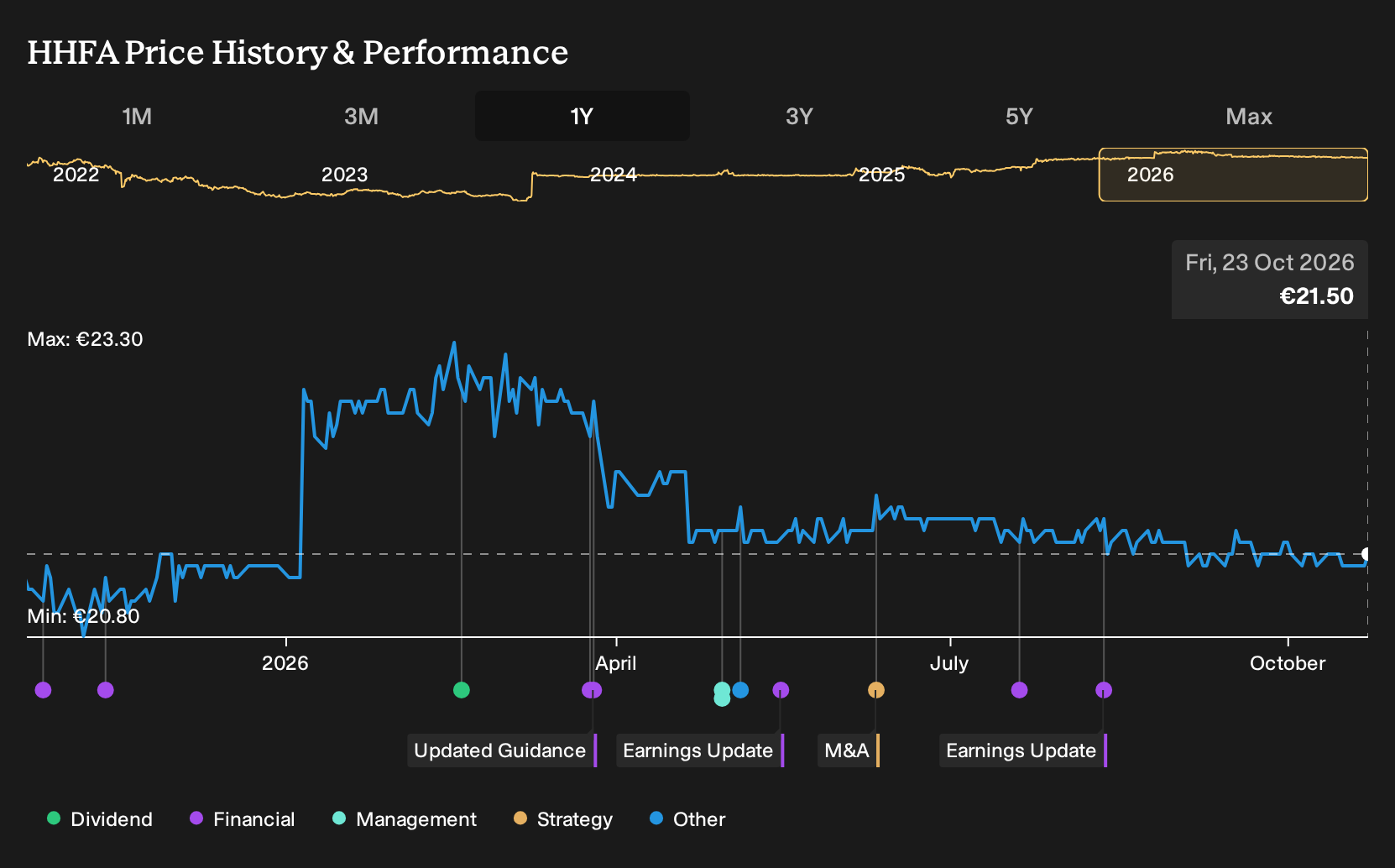
Task: Choose the 1Y time range tab
Action: click(583, 116)
